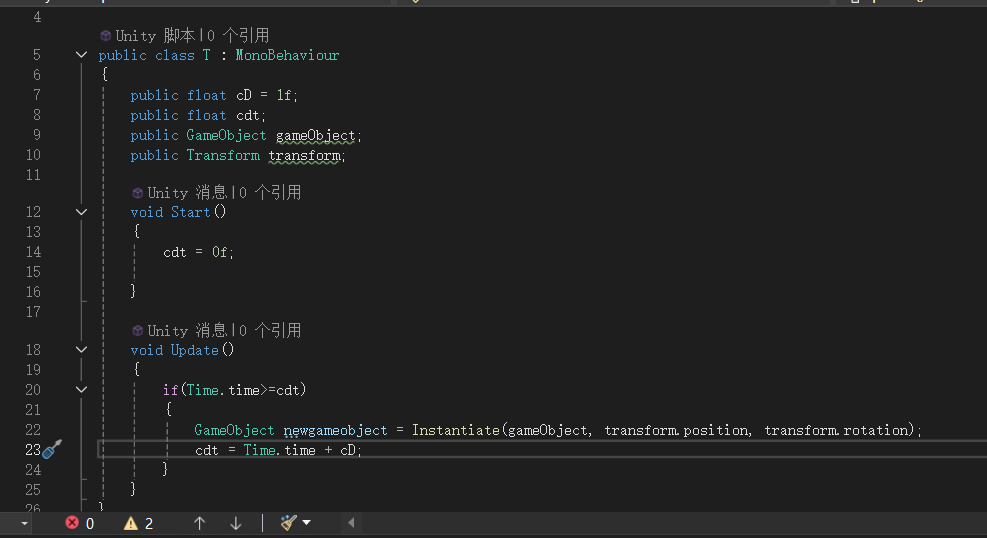The width and height of the screenshot is (987, 538).
Task: Click the Unity cube icon above class T
Action: point(106,35)
